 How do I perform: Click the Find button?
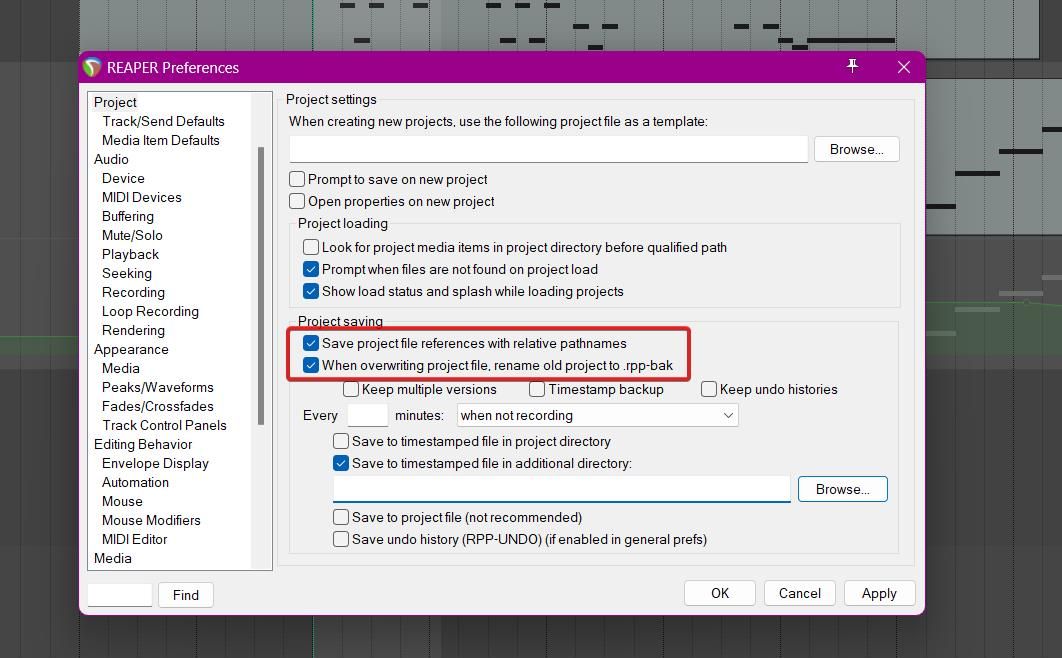(185, 594)
